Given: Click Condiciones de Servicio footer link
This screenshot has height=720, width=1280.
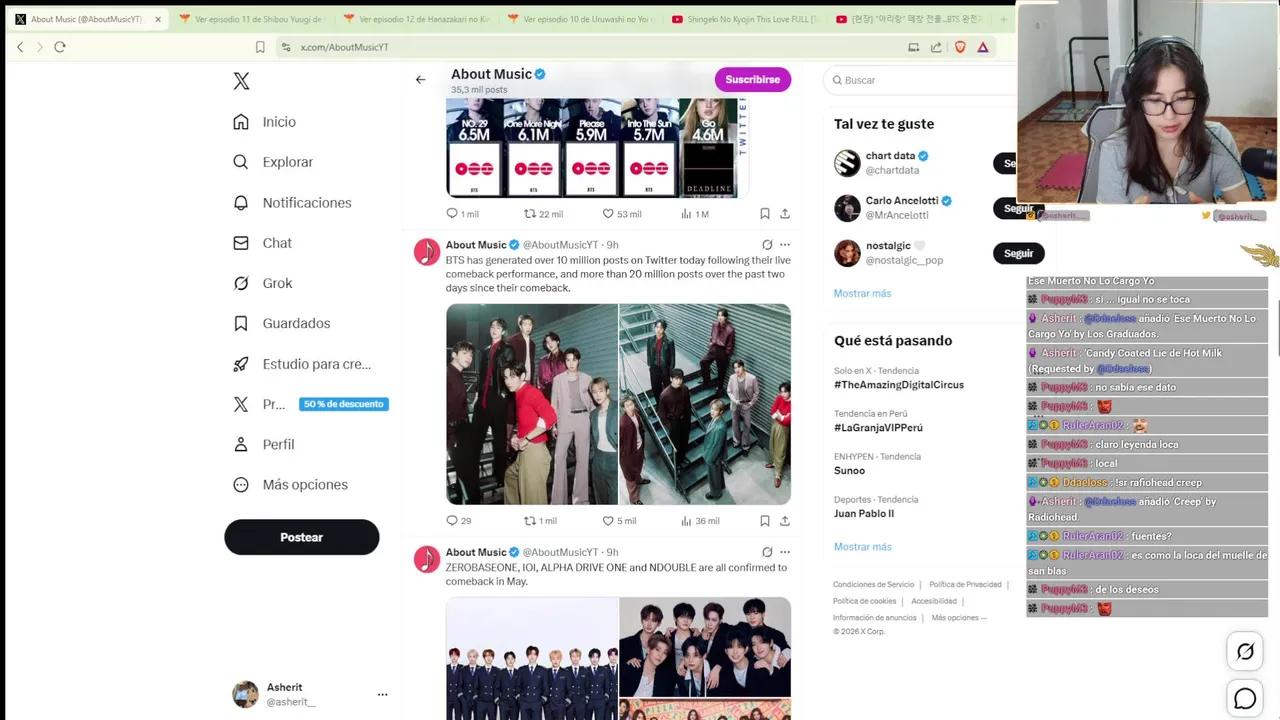Looking at the screenshot, I should pos(873,584).
